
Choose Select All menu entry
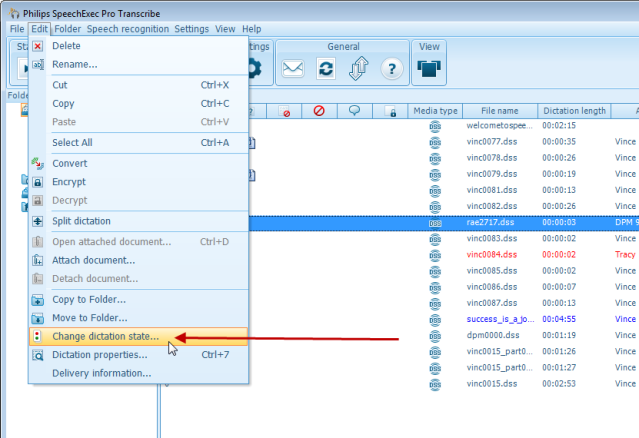(139, 143)
